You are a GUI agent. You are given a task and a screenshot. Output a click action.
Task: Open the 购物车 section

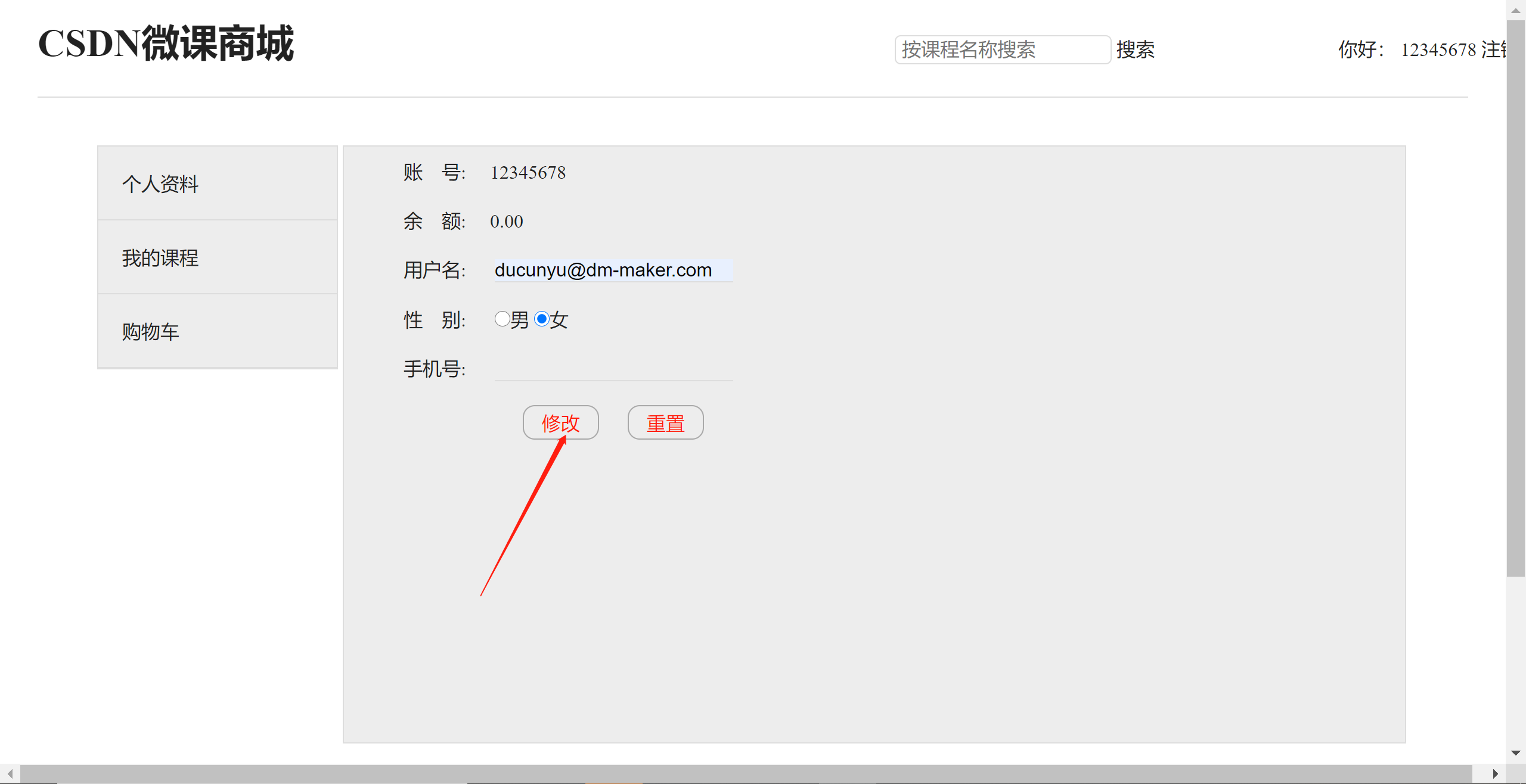[x=150, y=331]
